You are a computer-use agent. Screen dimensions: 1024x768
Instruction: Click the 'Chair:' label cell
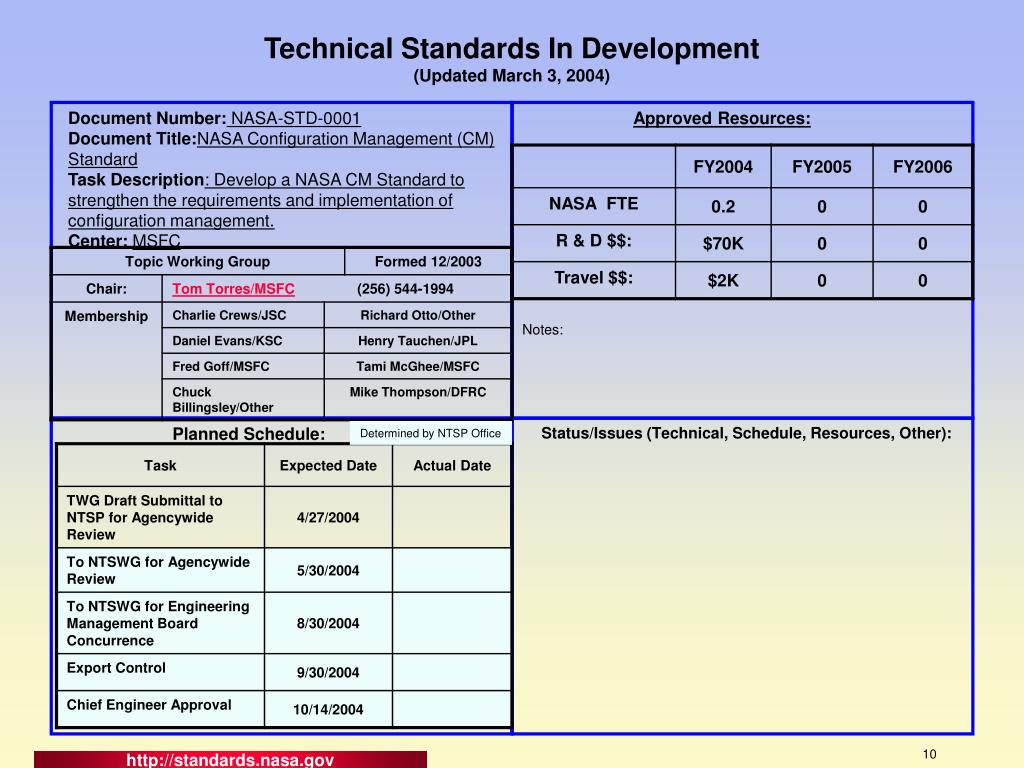pos(106,289)
